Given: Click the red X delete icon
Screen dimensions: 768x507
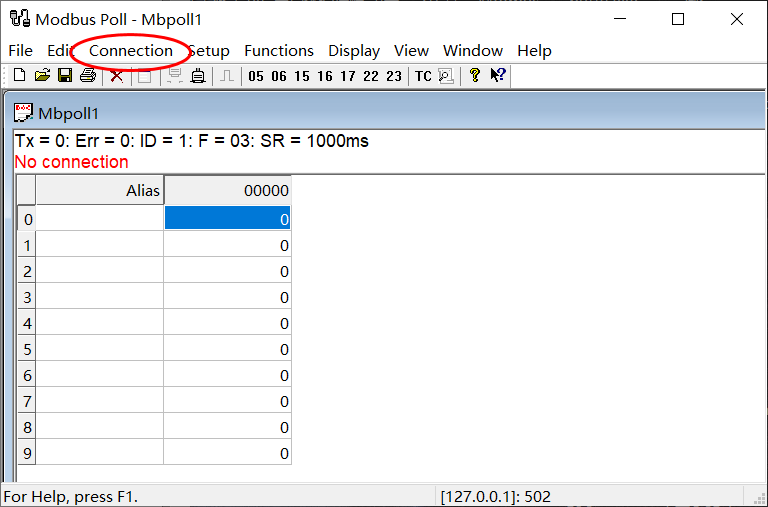Looking at the screenshot, I should [x=117, y=76].
